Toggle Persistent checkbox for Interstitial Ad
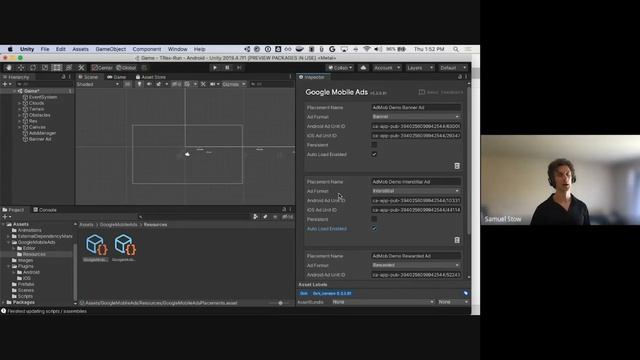 point(374,219)
